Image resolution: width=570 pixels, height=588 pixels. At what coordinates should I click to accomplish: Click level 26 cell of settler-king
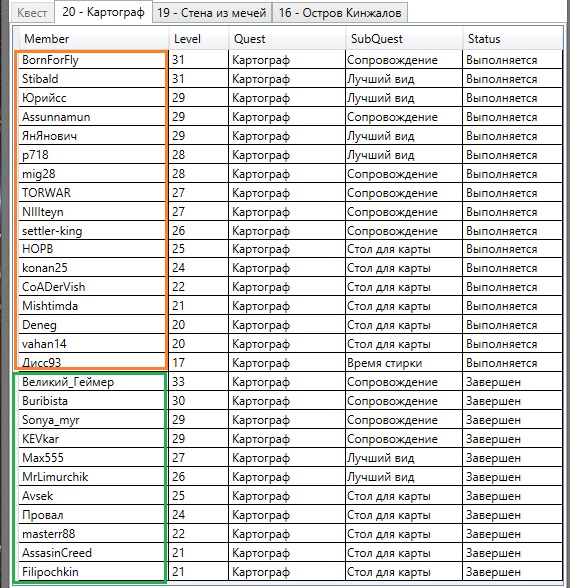pyautogui.click(x=199, y=231)
